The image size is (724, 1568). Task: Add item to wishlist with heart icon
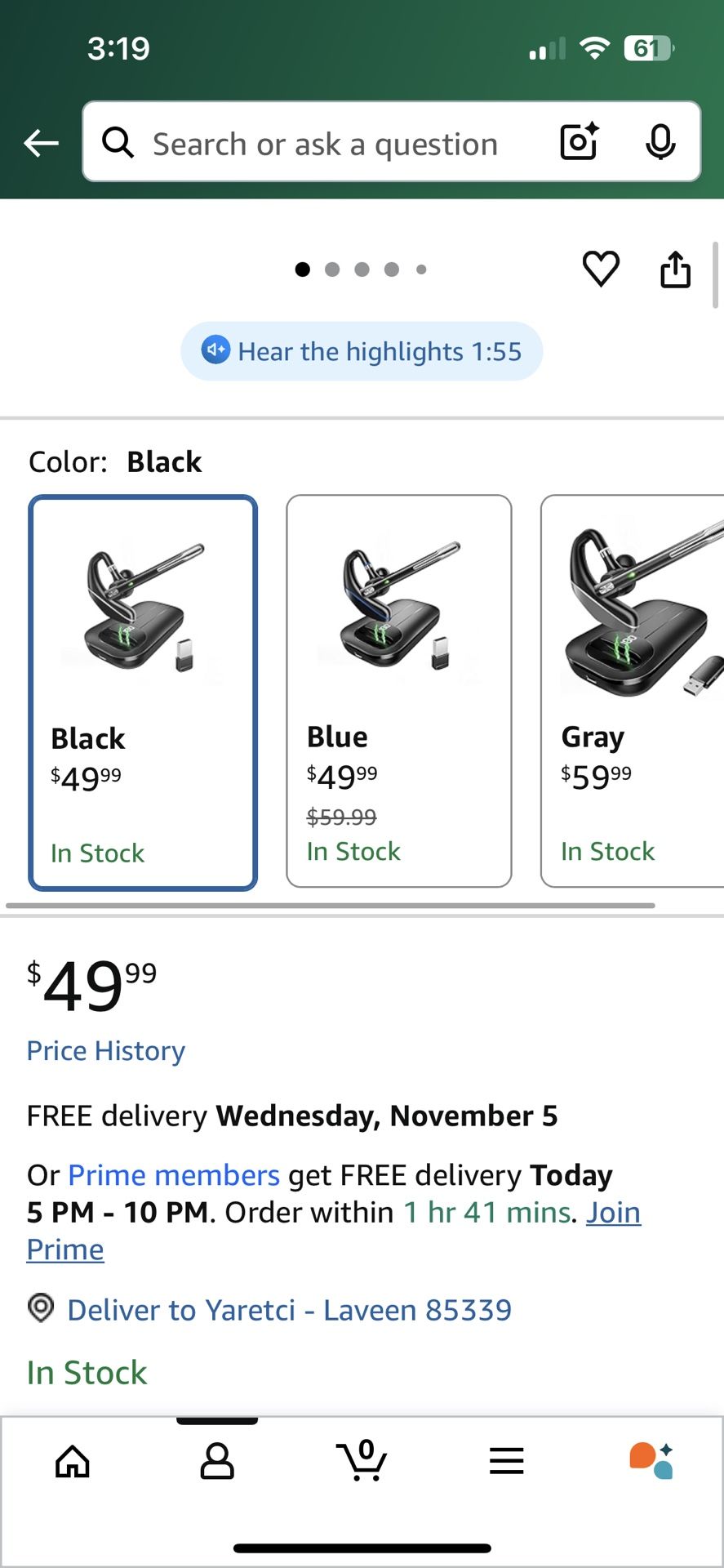click(601, 269)
